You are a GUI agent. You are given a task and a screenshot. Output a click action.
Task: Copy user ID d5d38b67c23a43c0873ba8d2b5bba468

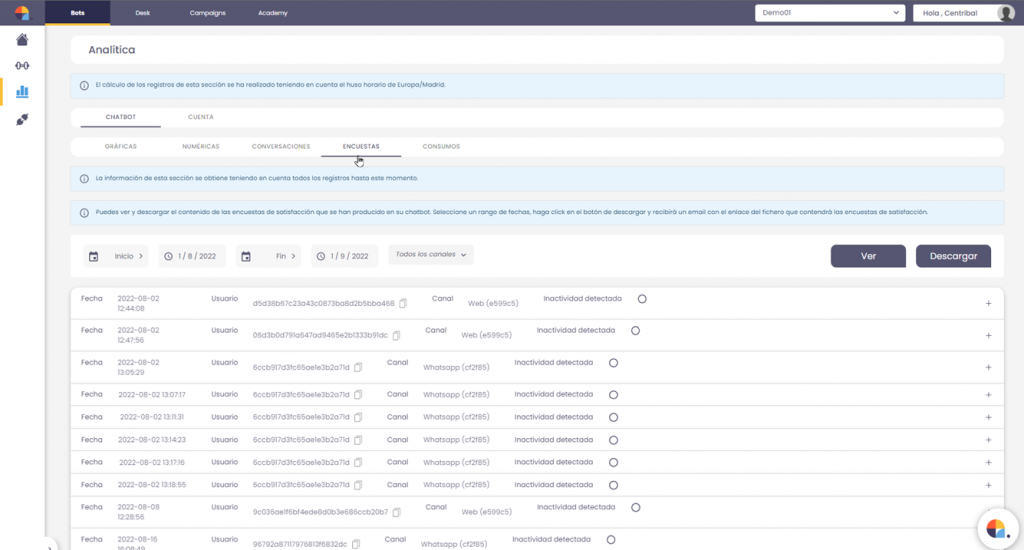(x=403, y=303)
